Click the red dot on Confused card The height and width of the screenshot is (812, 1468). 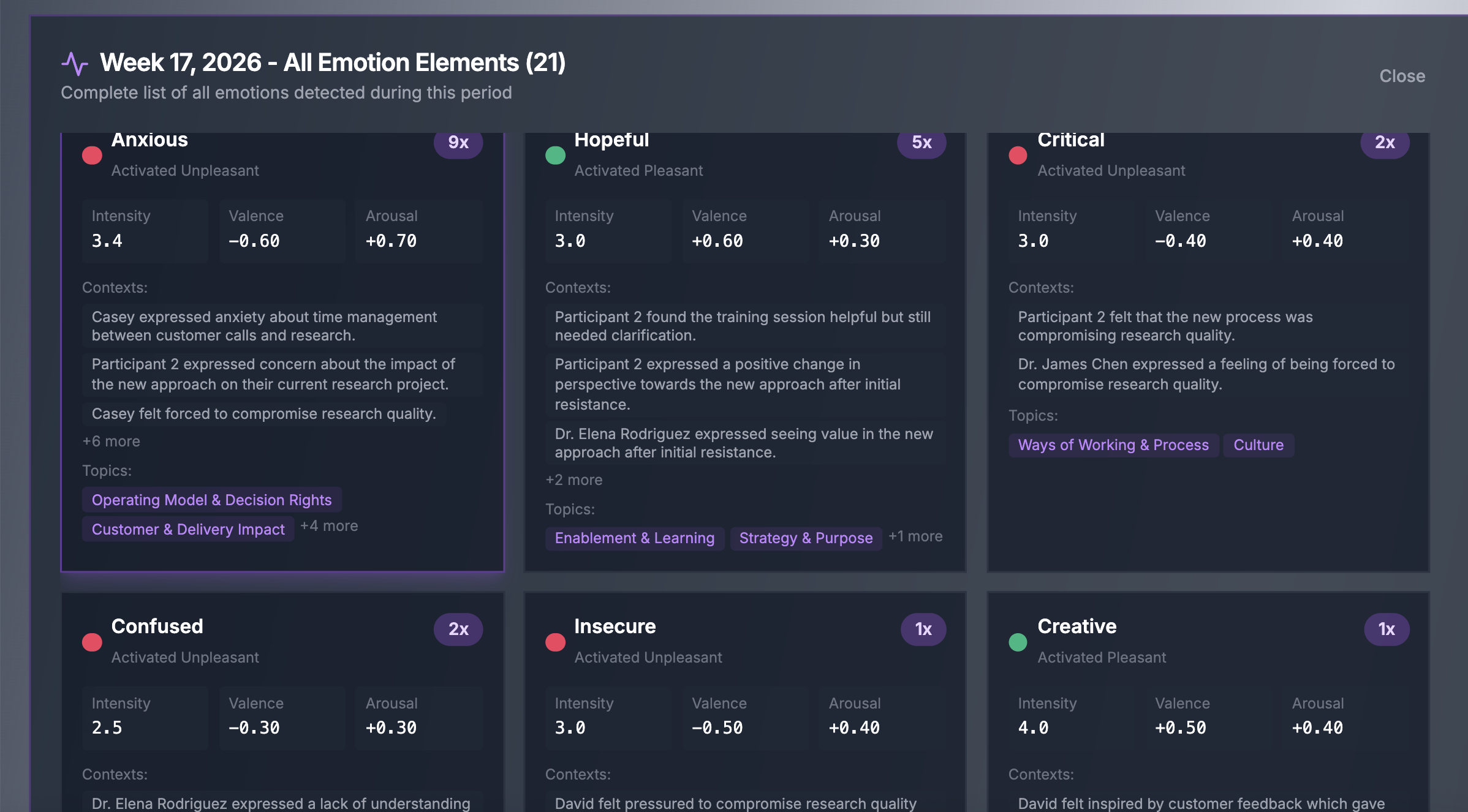click(x=92, y=642)
